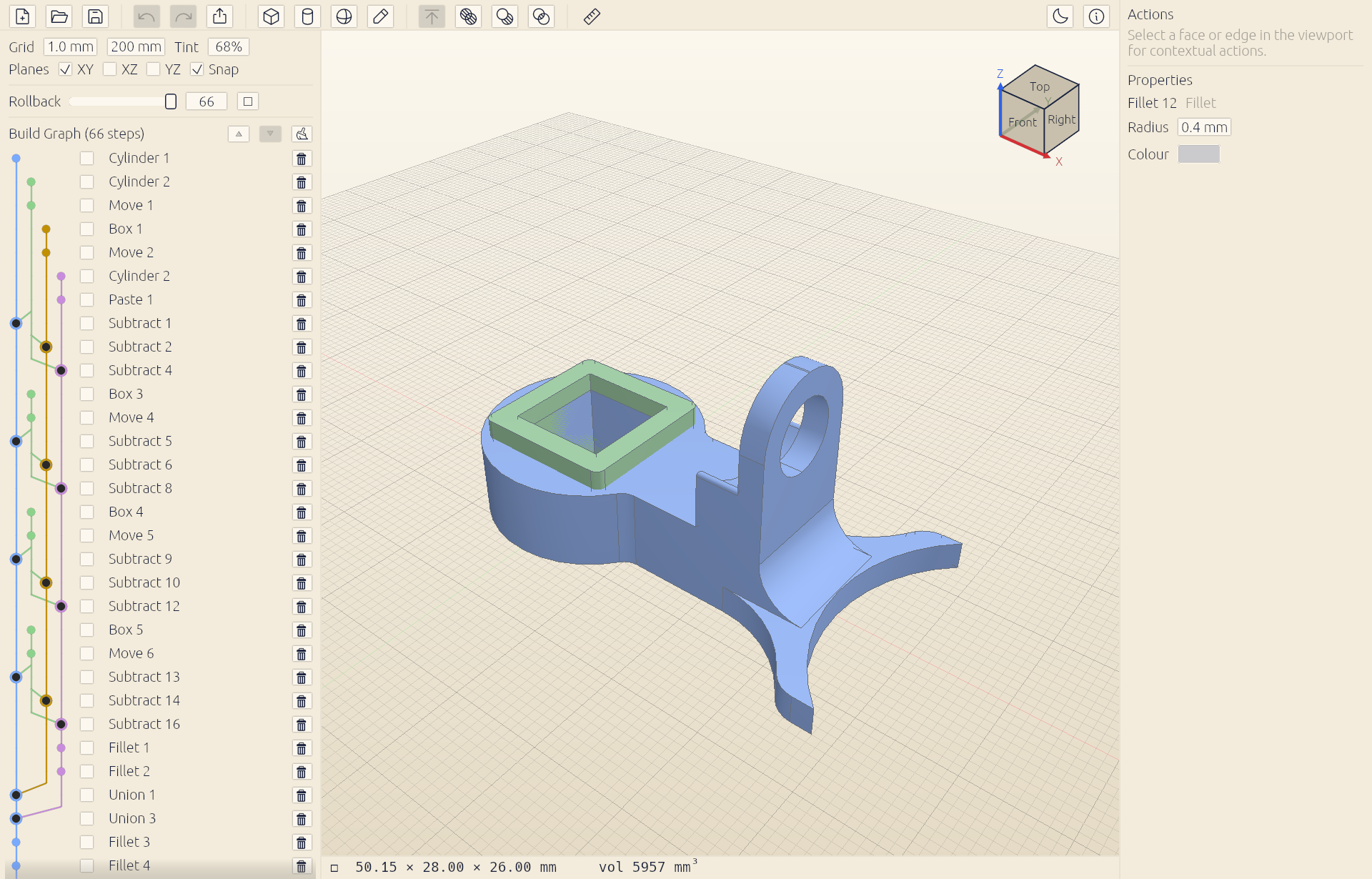Move step up with the up triangle
This screenshot has height=879, width=1372.
[239, 134]
